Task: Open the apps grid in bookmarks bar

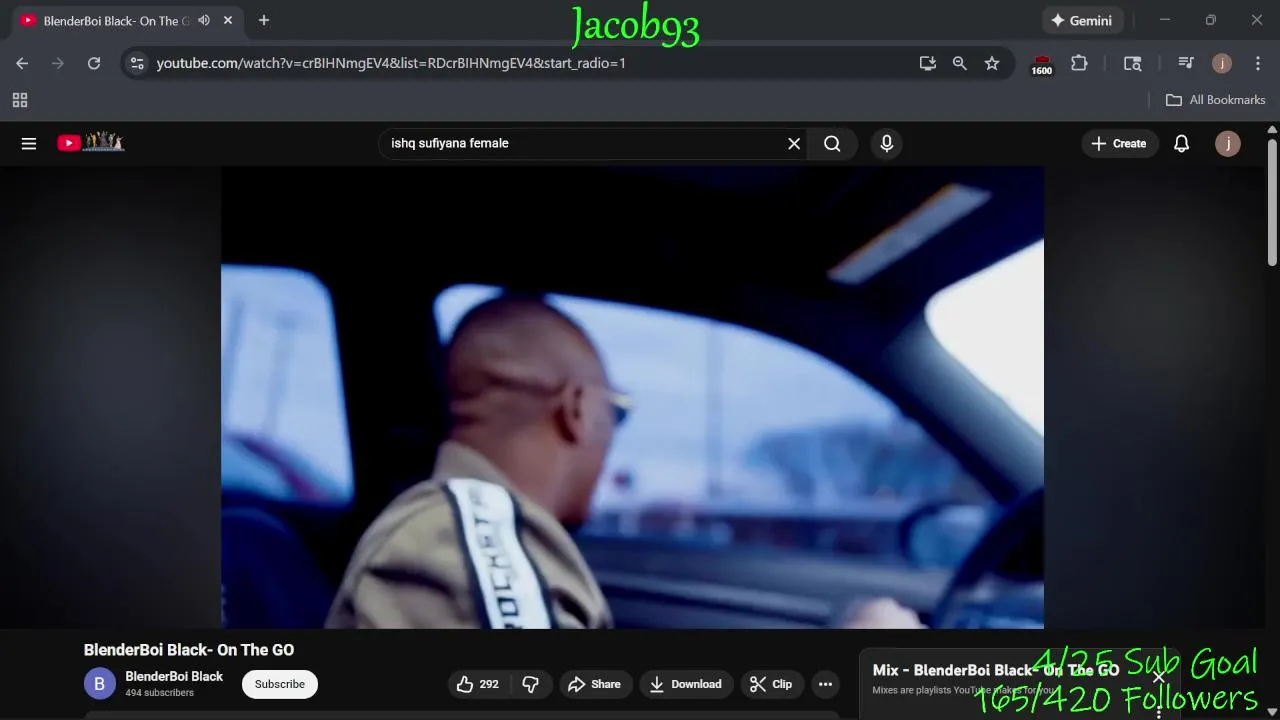Action: pos(20,100)
